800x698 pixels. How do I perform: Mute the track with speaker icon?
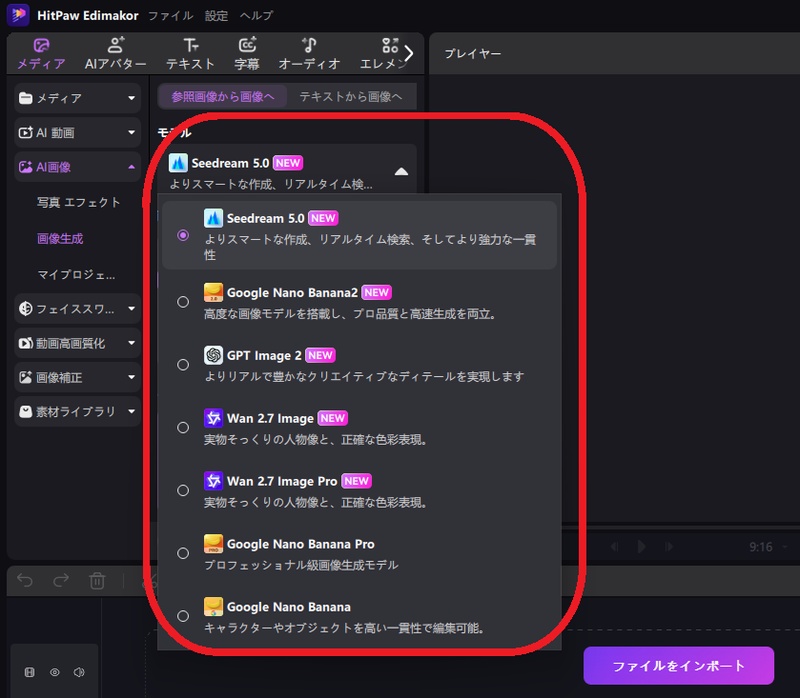coord(79,672)
